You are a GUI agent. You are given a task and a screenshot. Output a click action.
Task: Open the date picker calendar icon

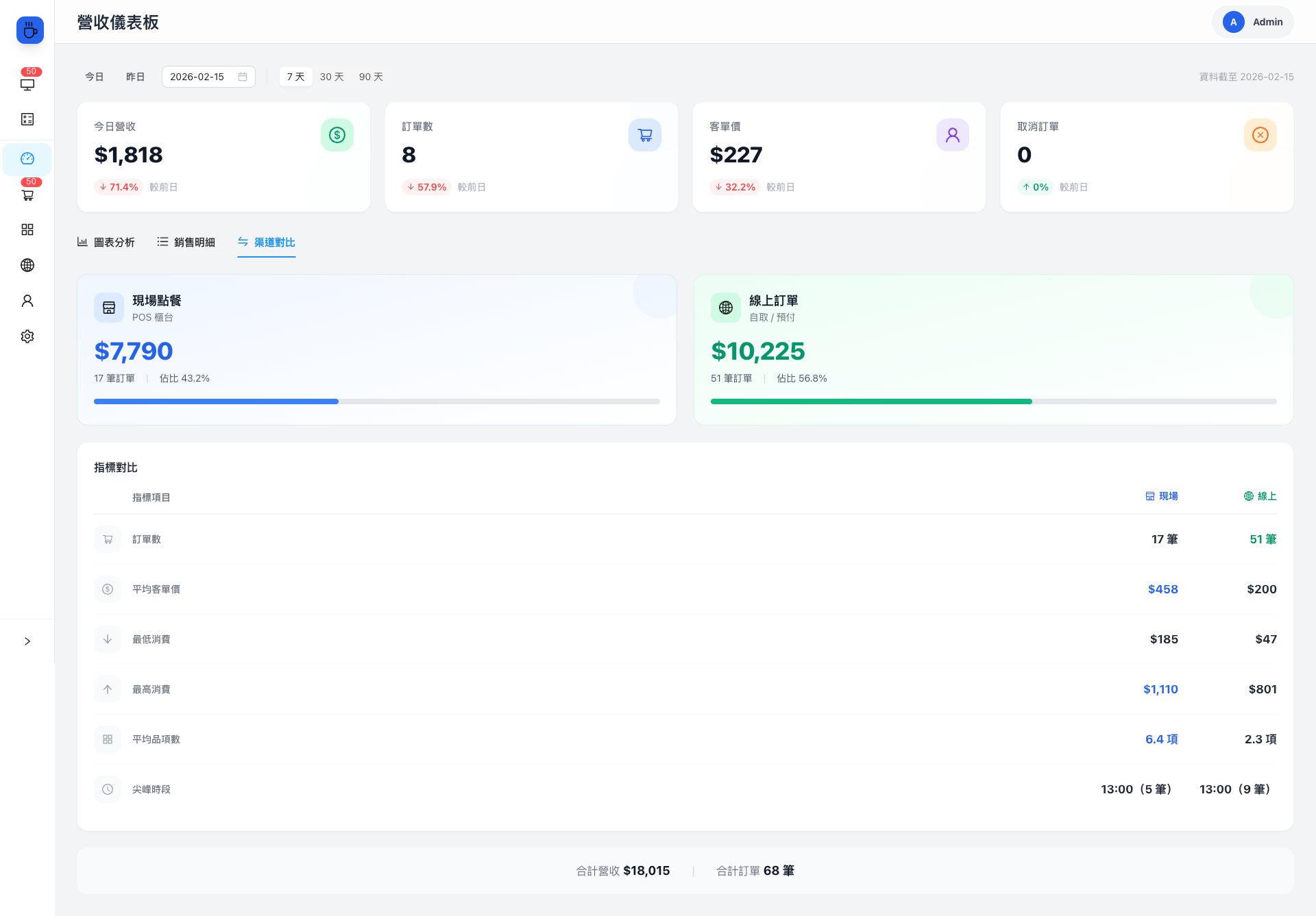[243, 77]
